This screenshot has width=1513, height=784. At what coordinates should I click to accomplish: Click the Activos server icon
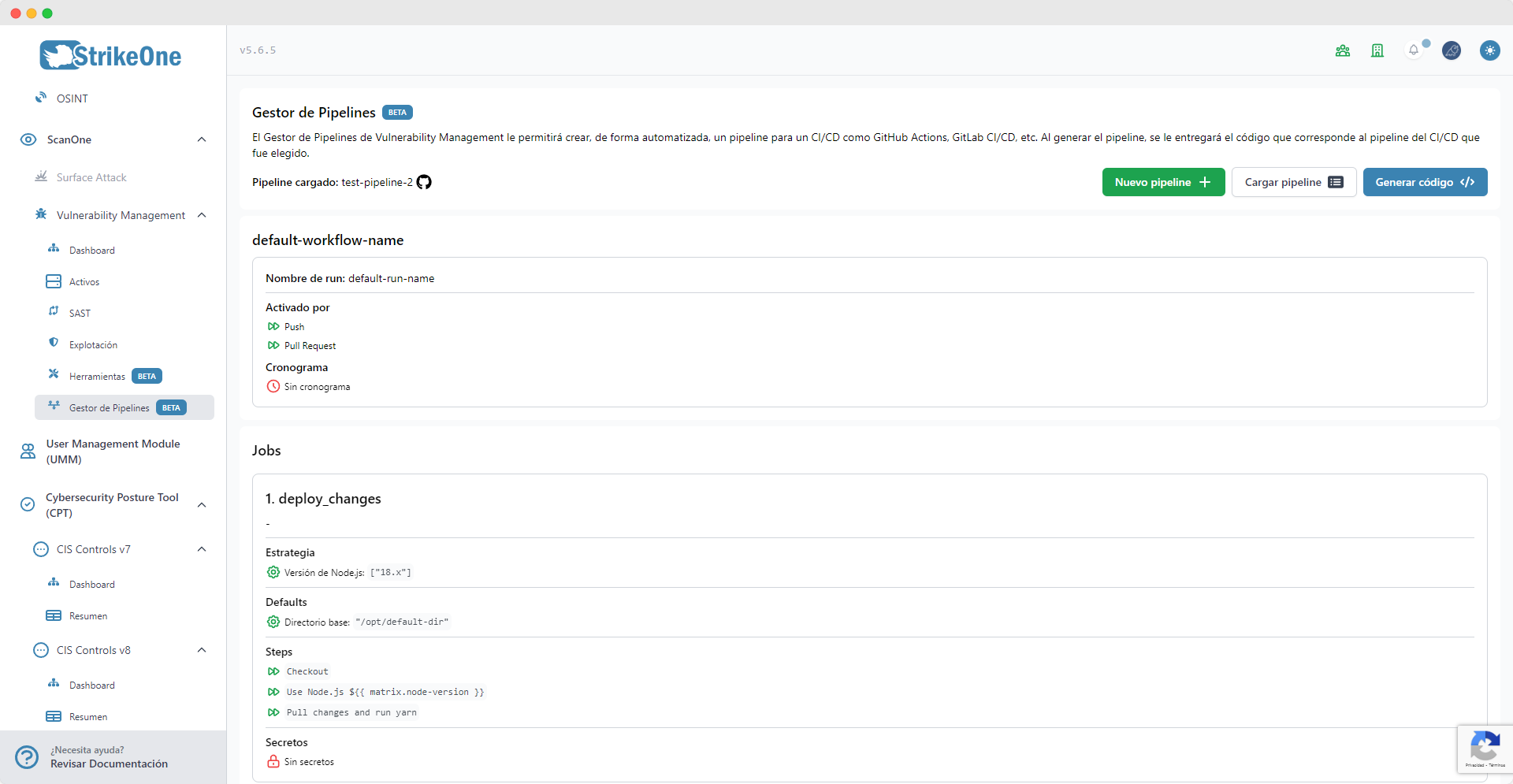54,281
